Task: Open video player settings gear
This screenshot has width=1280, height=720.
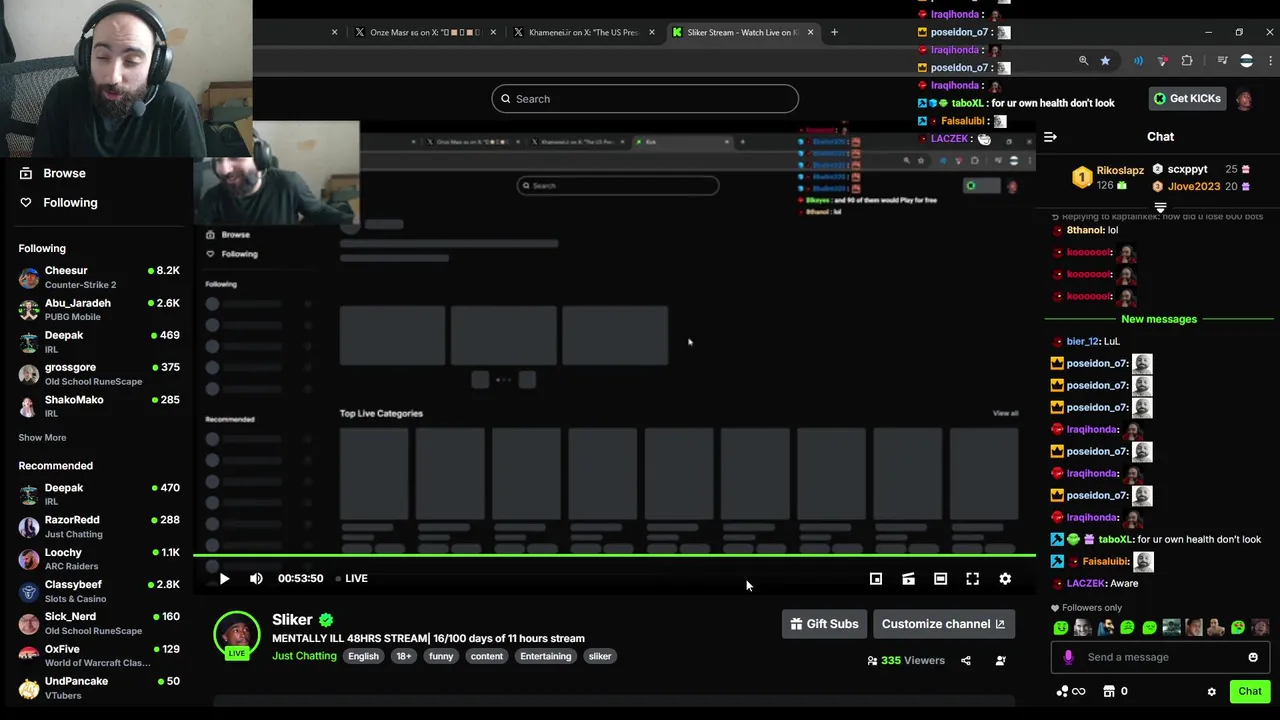Action: 1005,578
